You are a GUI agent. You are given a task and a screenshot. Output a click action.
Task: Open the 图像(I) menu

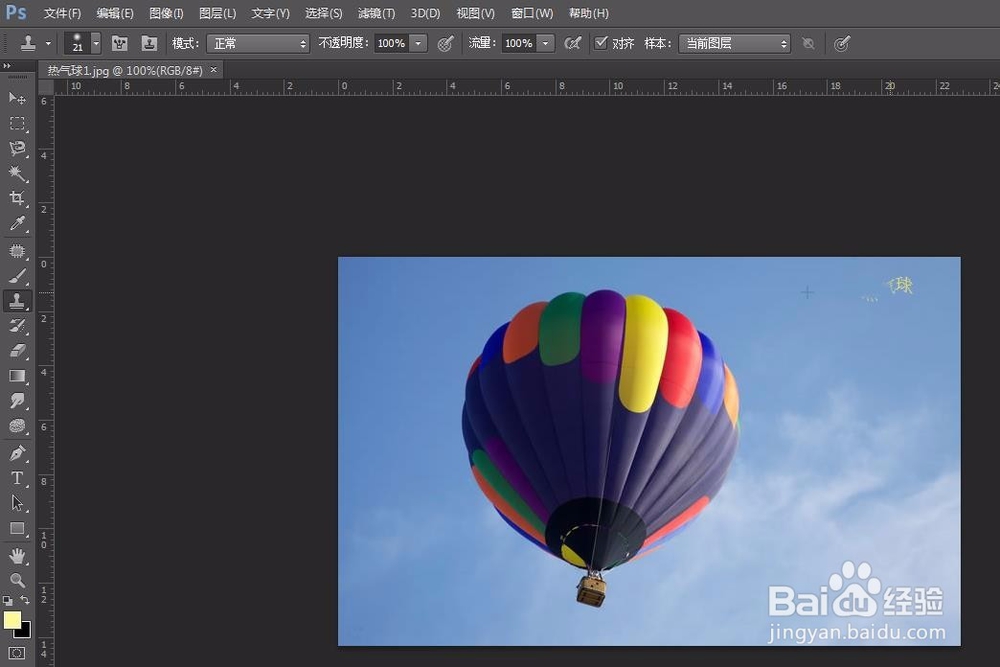[x=166, y=13]
